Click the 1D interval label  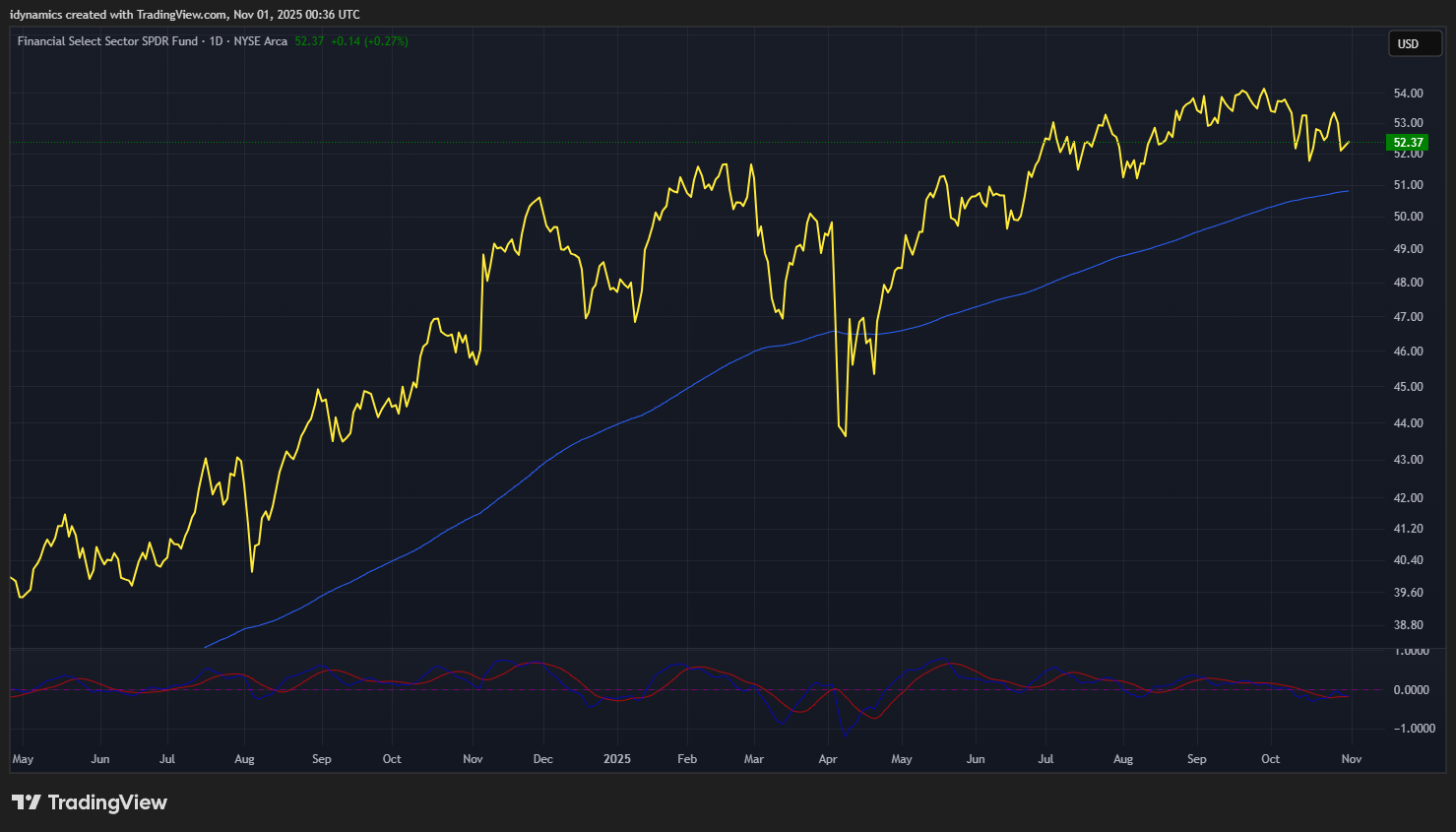click(x=216, y=41)
